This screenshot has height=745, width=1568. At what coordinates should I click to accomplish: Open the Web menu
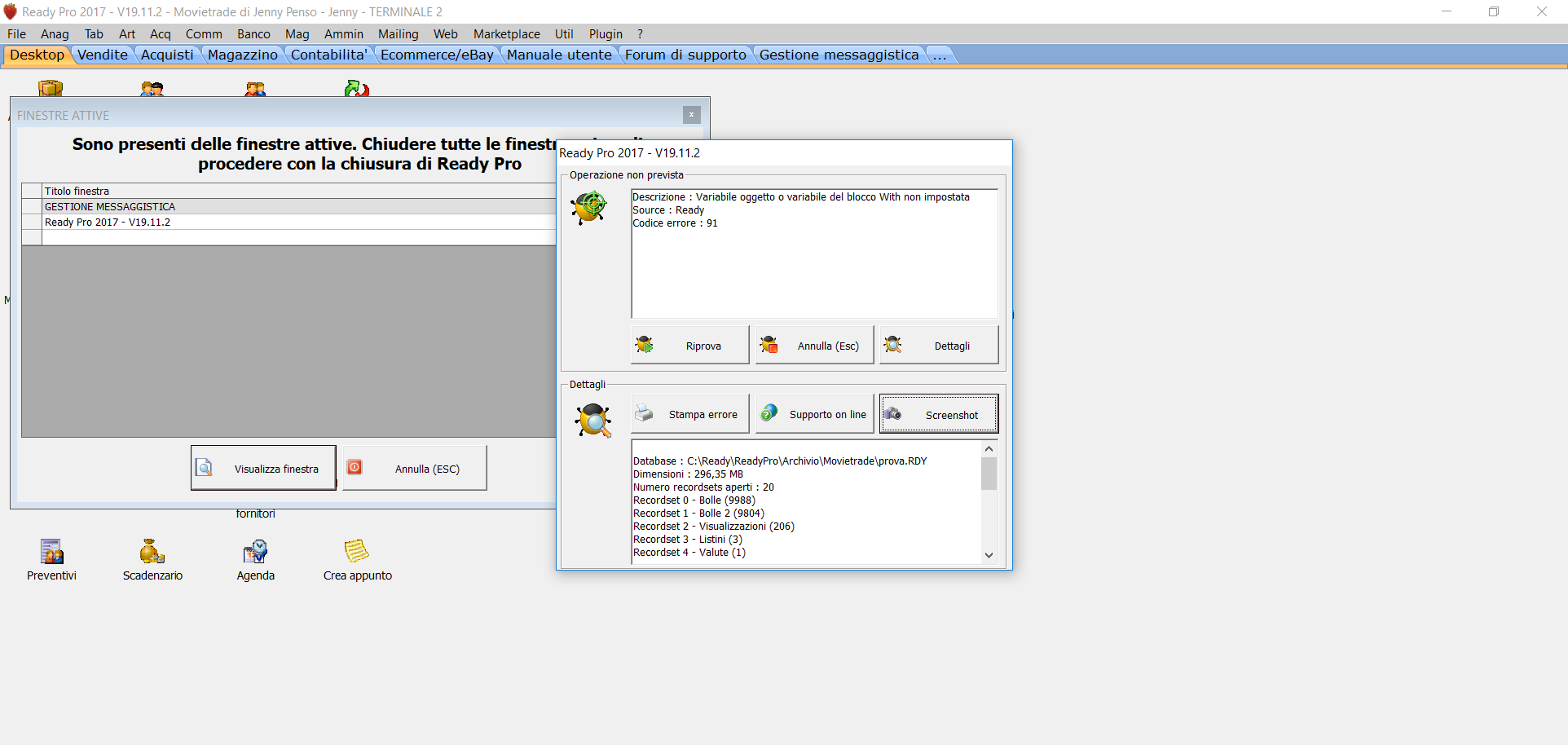tap(446, 33)
